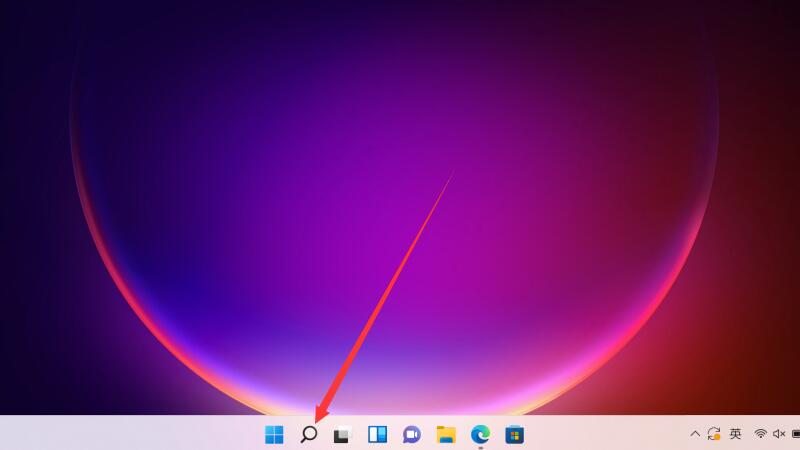
Task: Click the thin upper tail of red arrow
Action: coord(440,190)
